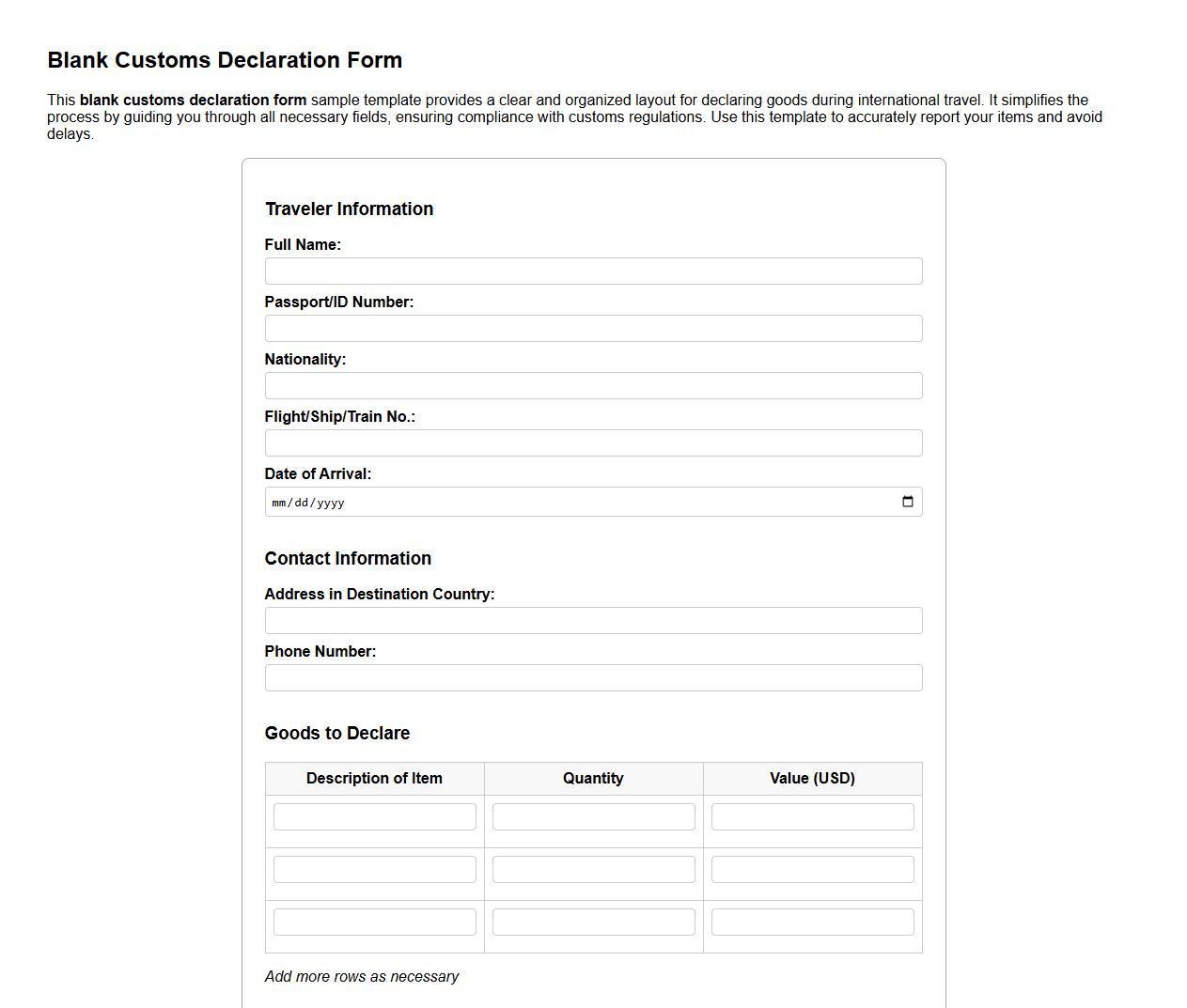The height and width of the screenshot is (1008, 1187).
Task: Click the second row Quantity input
Action: point(593,869)
